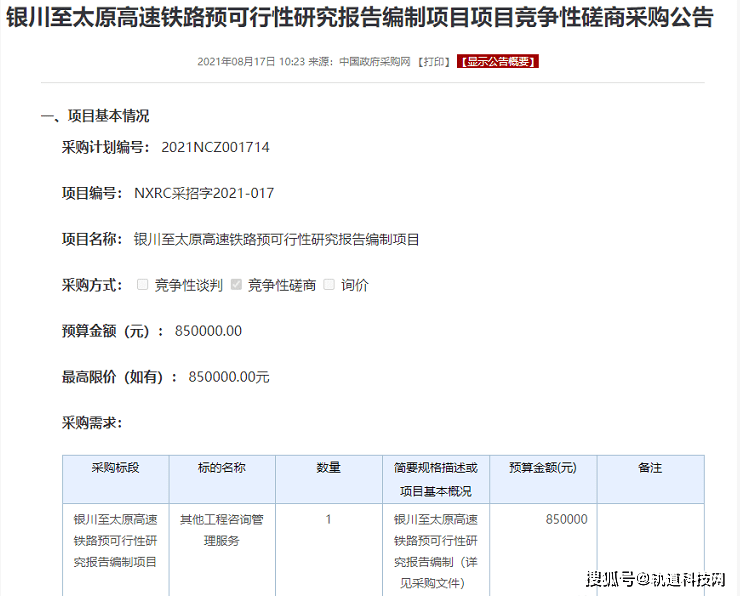740x596 pixels.
Task: Click the description cell ending 详见采购文件
Action: [436, 551]
